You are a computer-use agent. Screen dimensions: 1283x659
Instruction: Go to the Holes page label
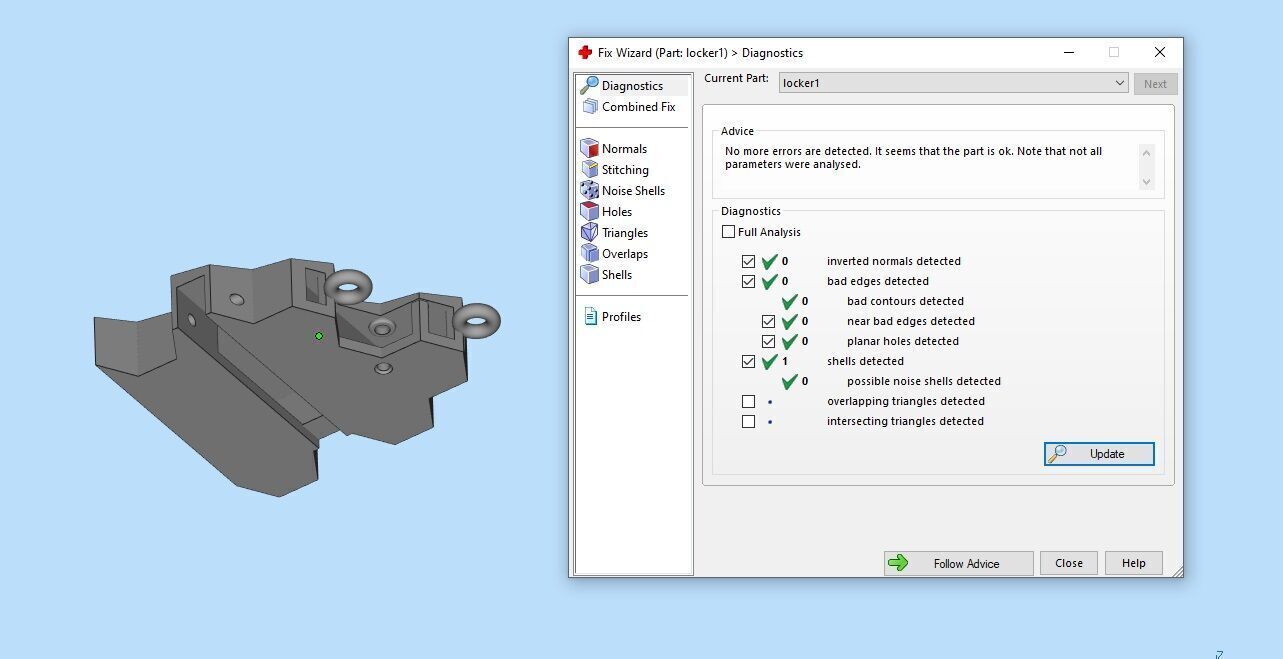click(x=617, y=212)
